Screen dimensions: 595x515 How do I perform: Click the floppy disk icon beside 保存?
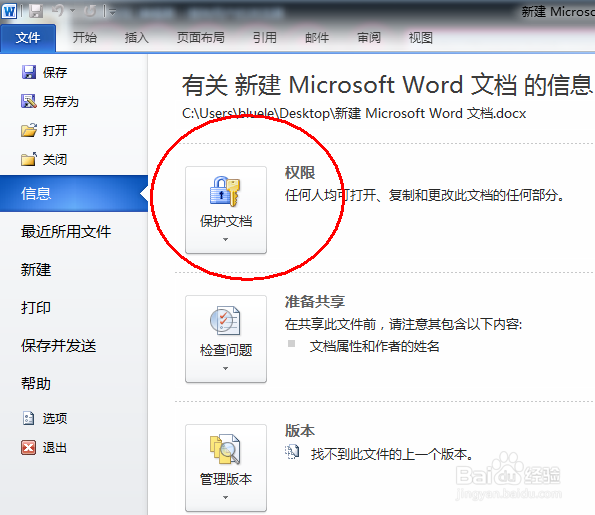[x=29, y=72]
